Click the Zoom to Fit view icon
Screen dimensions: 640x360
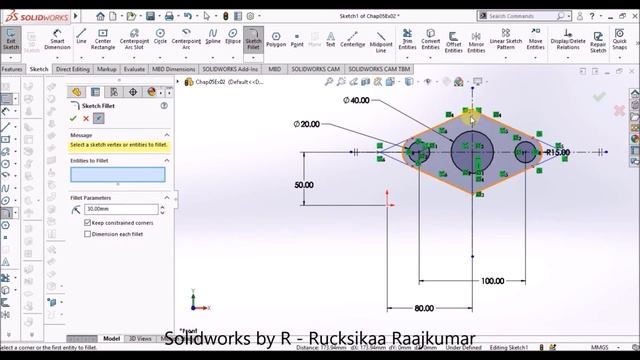click(x=329, y=82)
